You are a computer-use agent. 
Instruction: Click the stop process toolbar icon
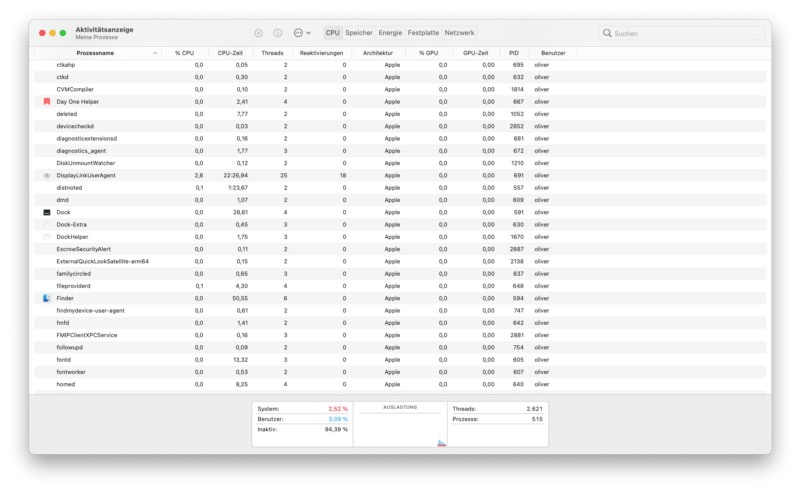coord(258,33)
